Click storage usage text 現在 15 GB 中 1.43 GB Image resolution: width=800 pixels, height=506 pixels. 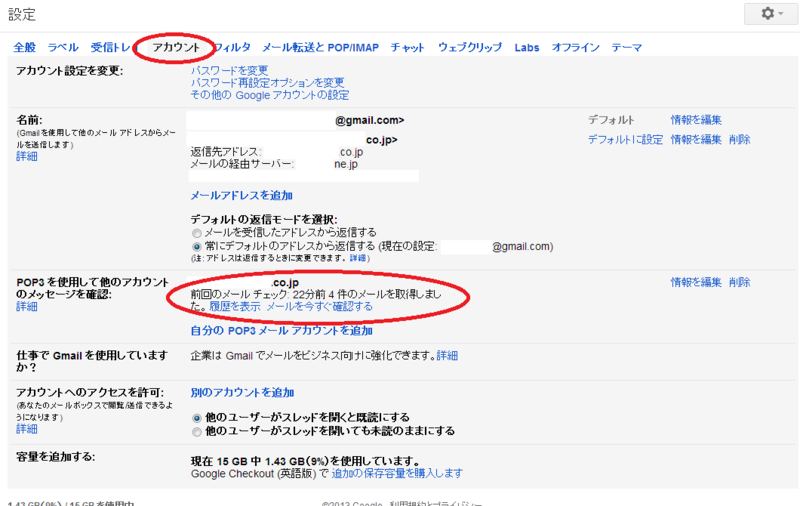[x=306, y=461]
